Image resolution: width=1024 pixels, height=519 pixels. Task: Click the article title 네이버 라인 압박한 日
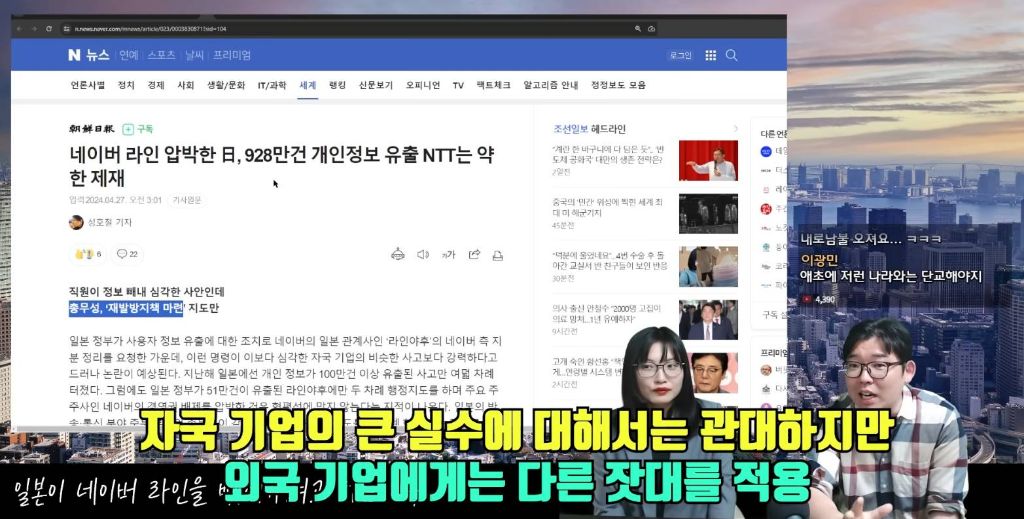coord(281,166)
